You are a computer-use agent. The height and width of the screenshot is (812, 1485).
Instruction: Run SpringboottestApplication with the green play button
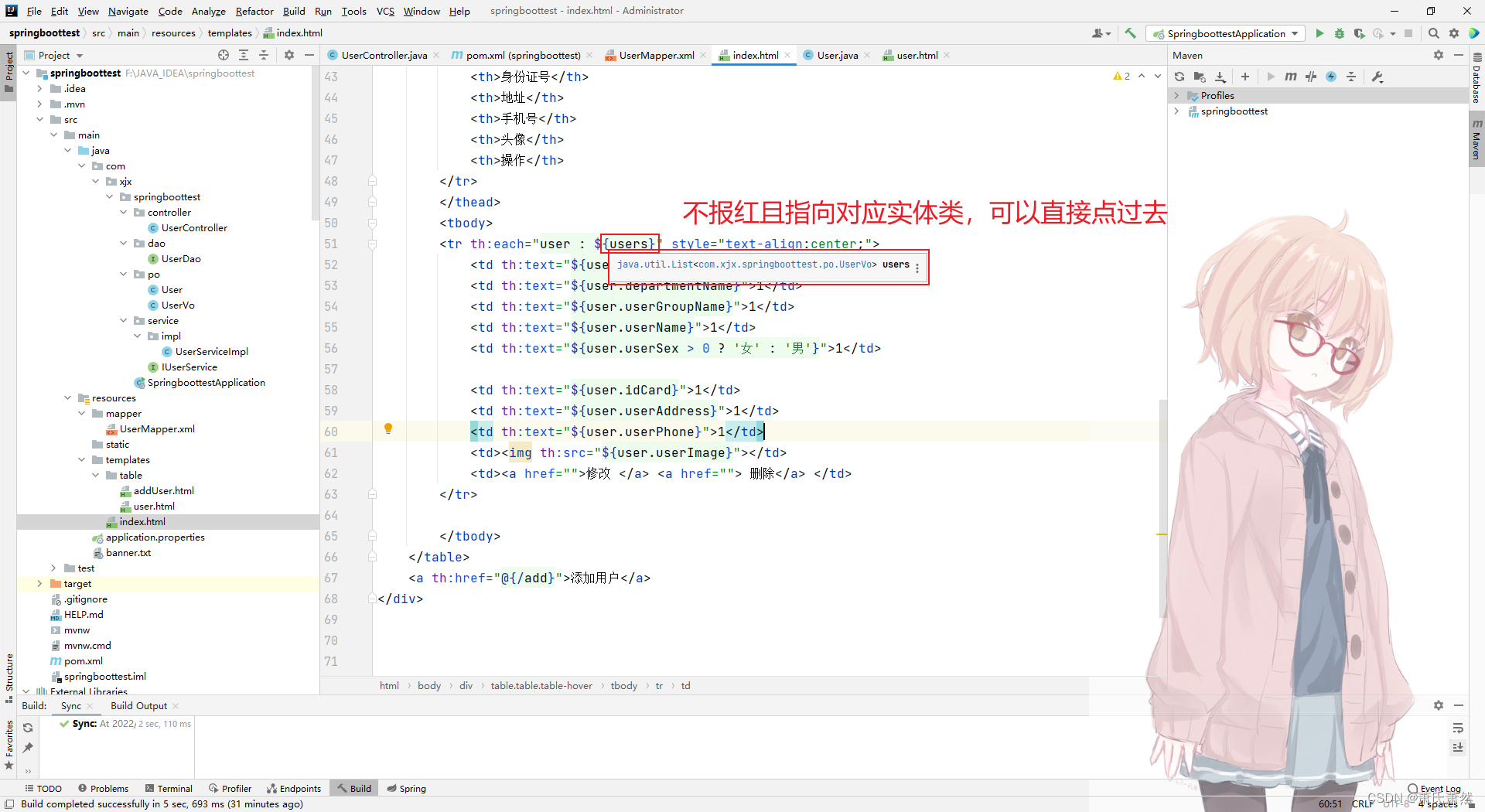pos(1319,33)
